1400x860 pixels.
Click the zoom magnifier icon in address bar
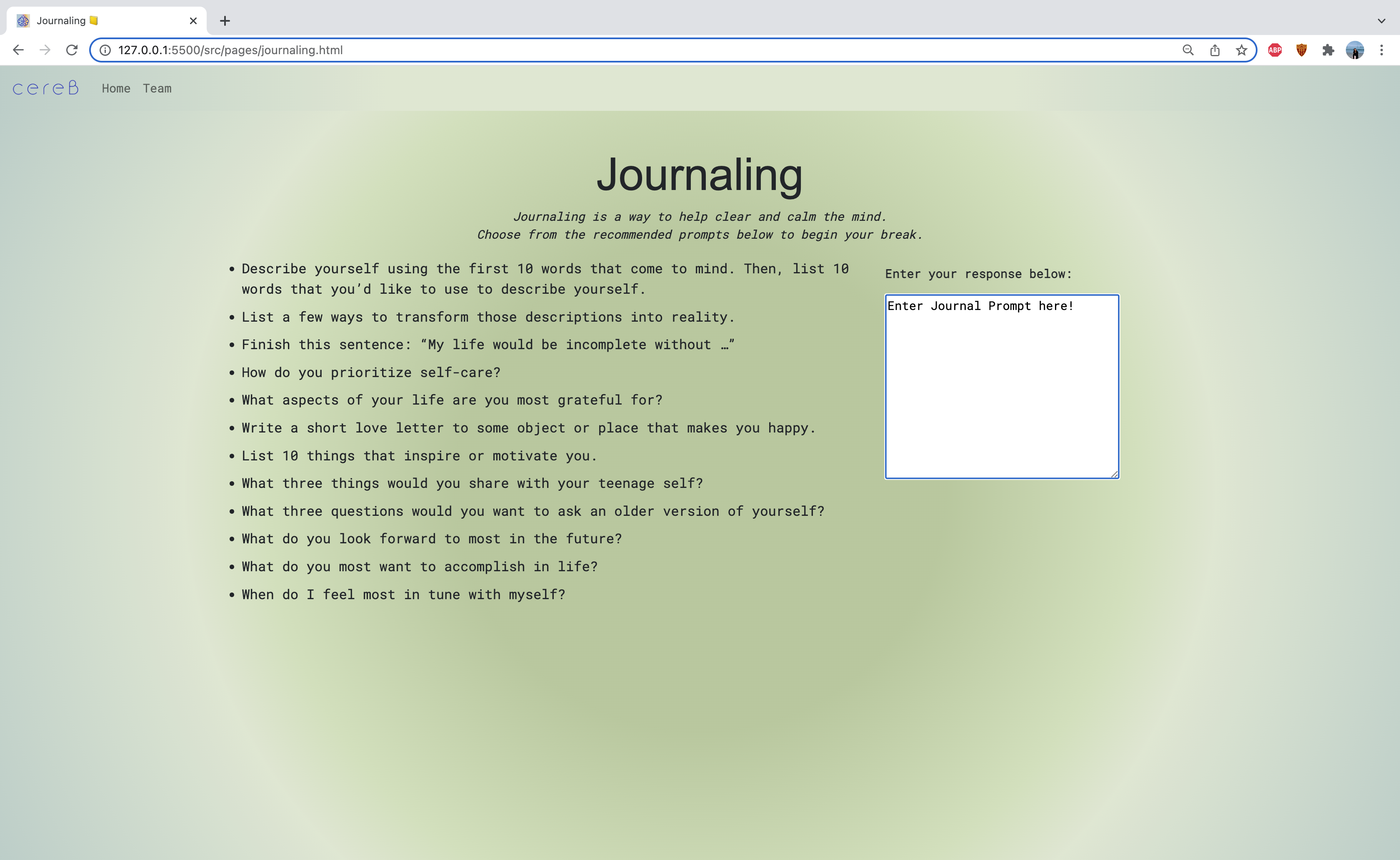[1188, 50]
